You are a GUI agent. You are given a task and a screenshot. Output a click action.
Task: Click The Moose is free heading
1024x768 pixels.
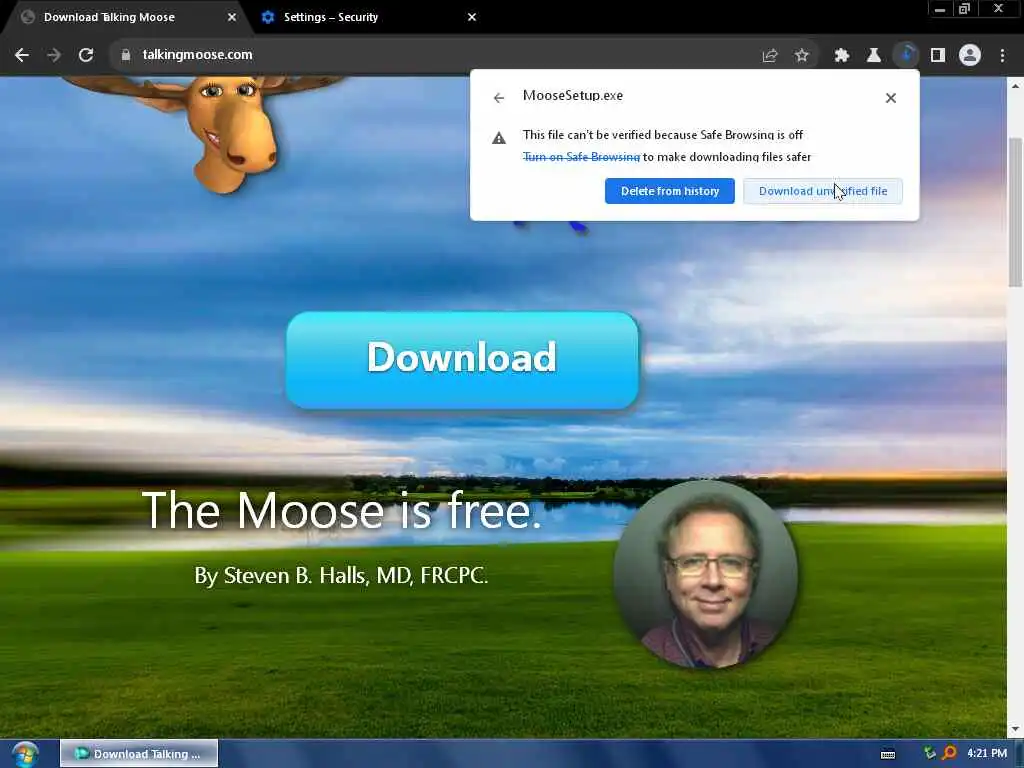click(x=342, y=510)
